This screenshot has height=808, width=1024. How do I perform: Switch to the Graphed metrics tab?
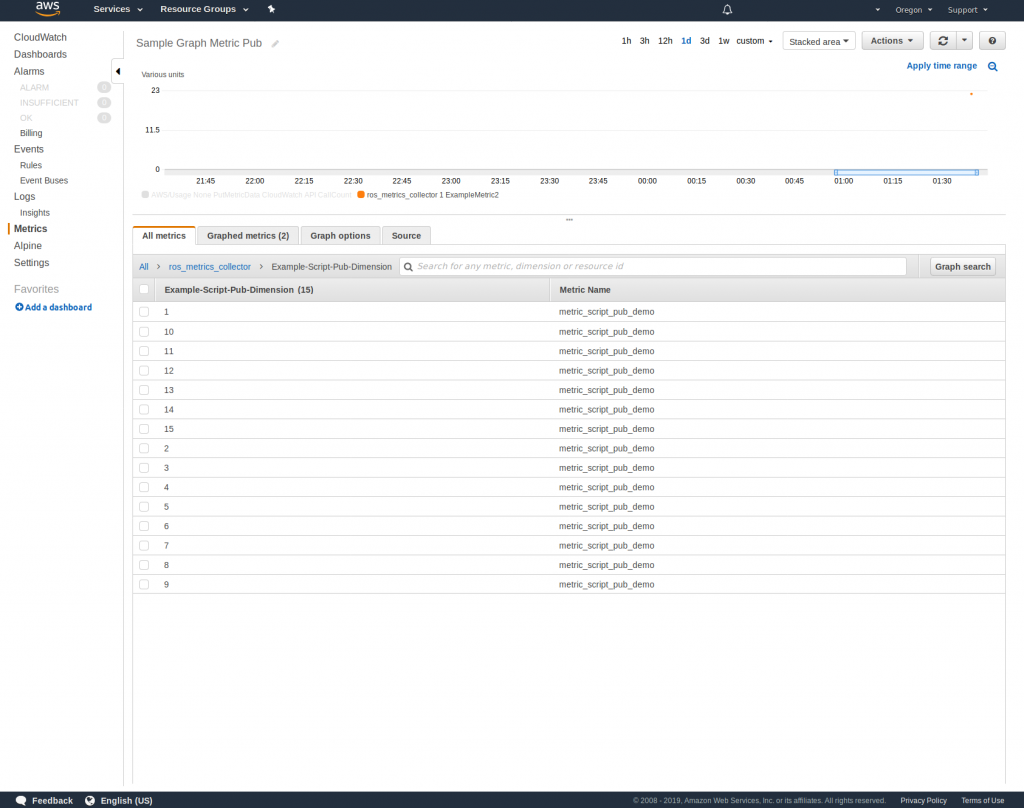pyautogui.click(x=246, y=236)
